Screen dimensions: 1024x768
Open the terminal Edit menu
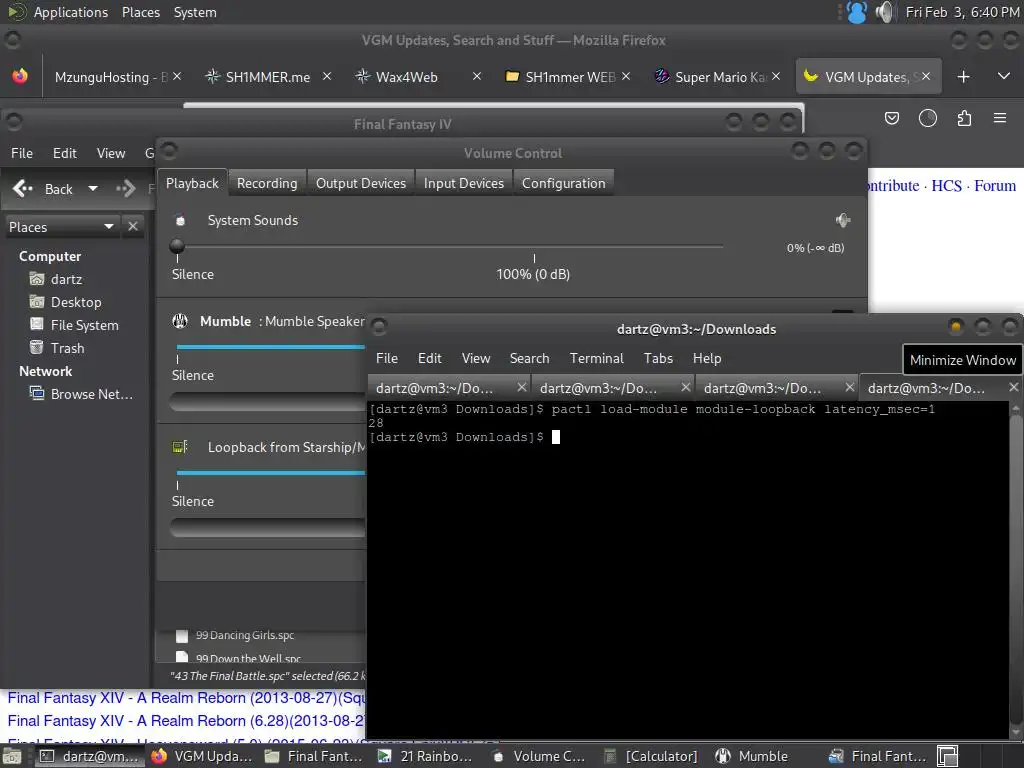pos(430,359)
